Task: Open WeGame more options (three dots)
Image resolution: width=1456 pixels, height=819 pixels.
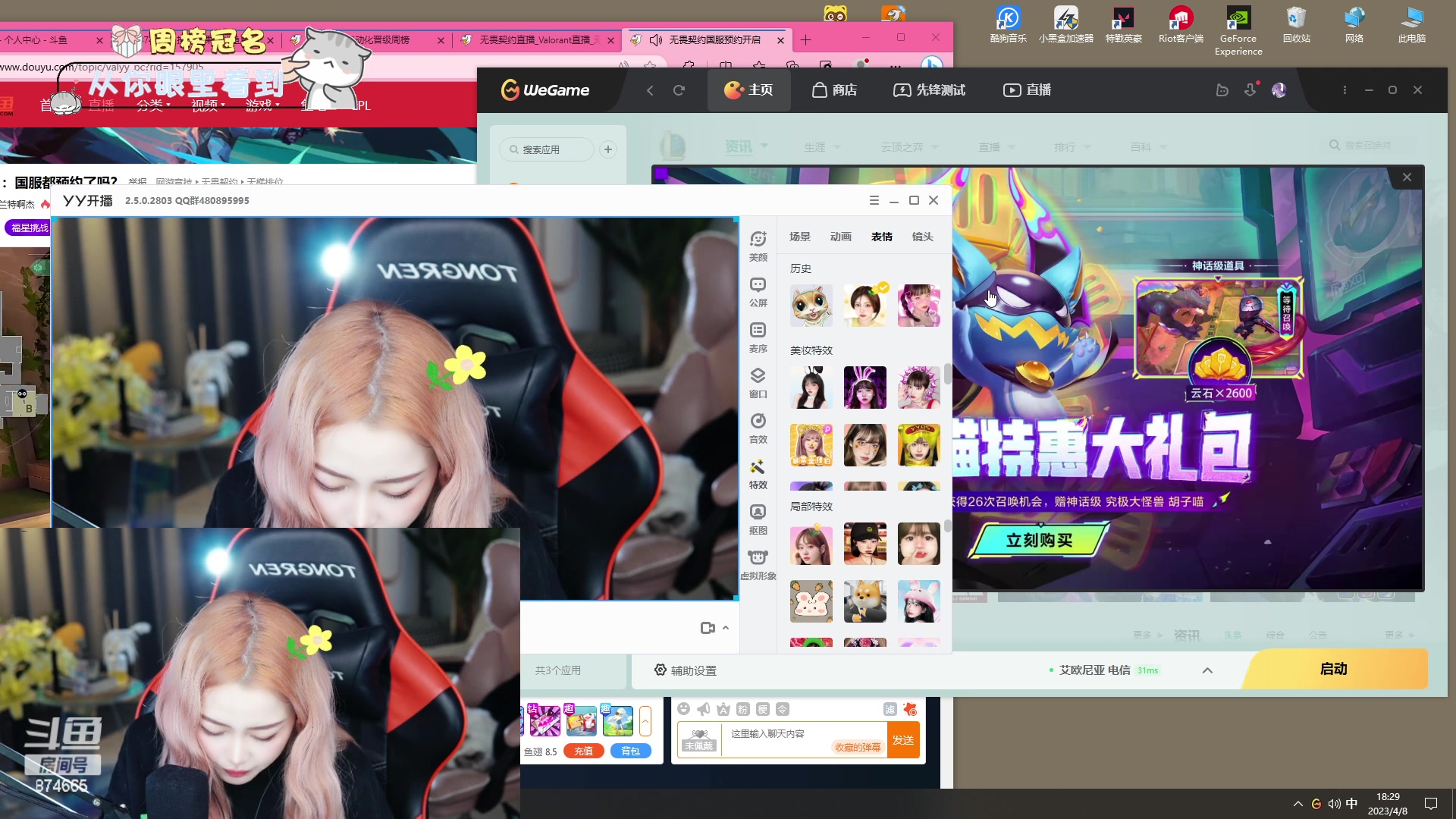Action: 1345,90
